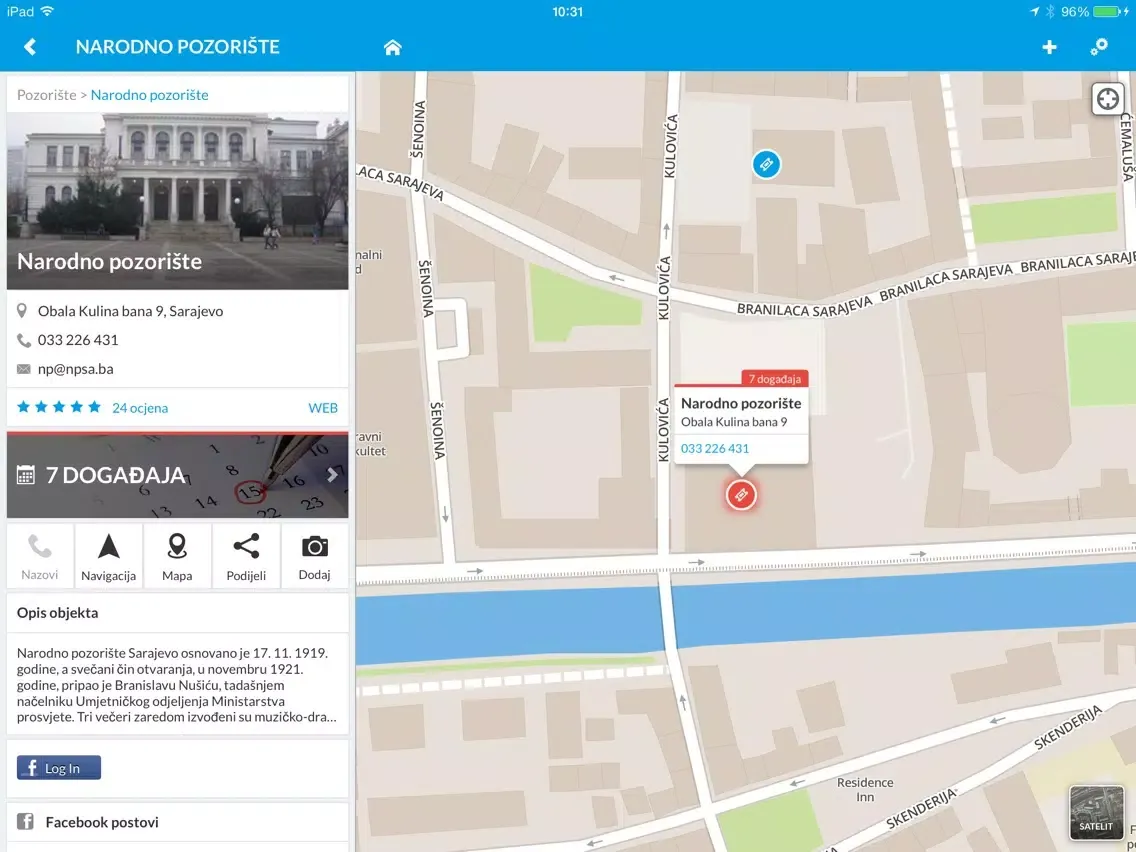Tap the np@npsa.ba email address
The height and width of the screenshot is (852, 1136).
tap(75, 369)
